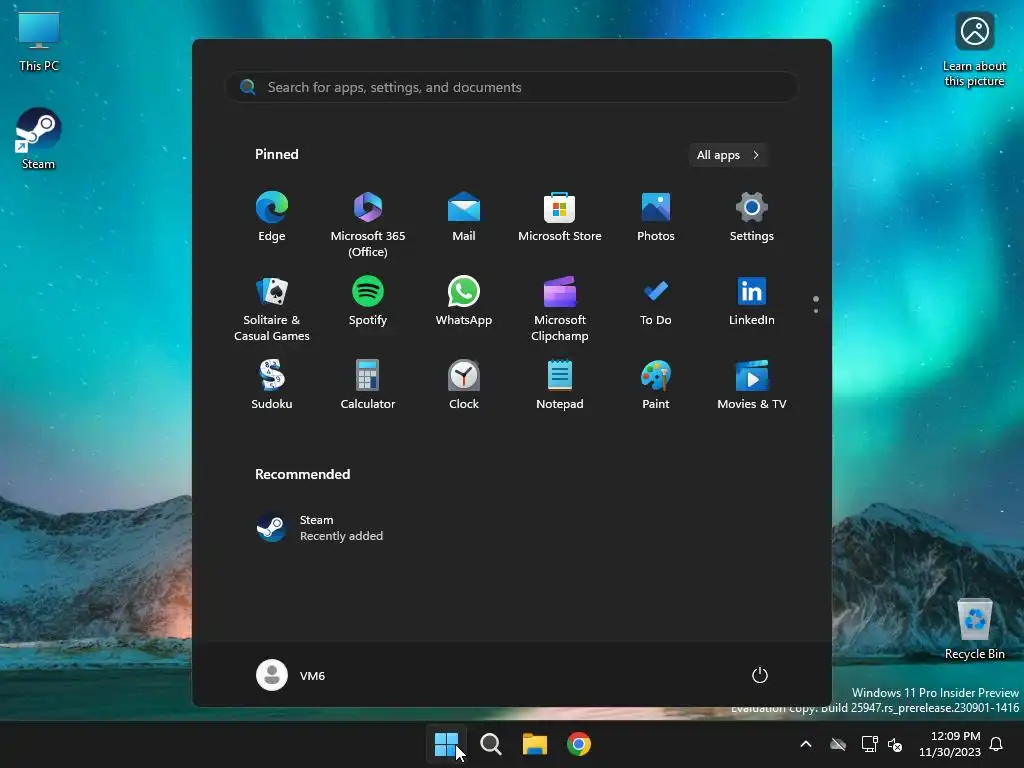Open taskbar Search

[x=491, y=744]
